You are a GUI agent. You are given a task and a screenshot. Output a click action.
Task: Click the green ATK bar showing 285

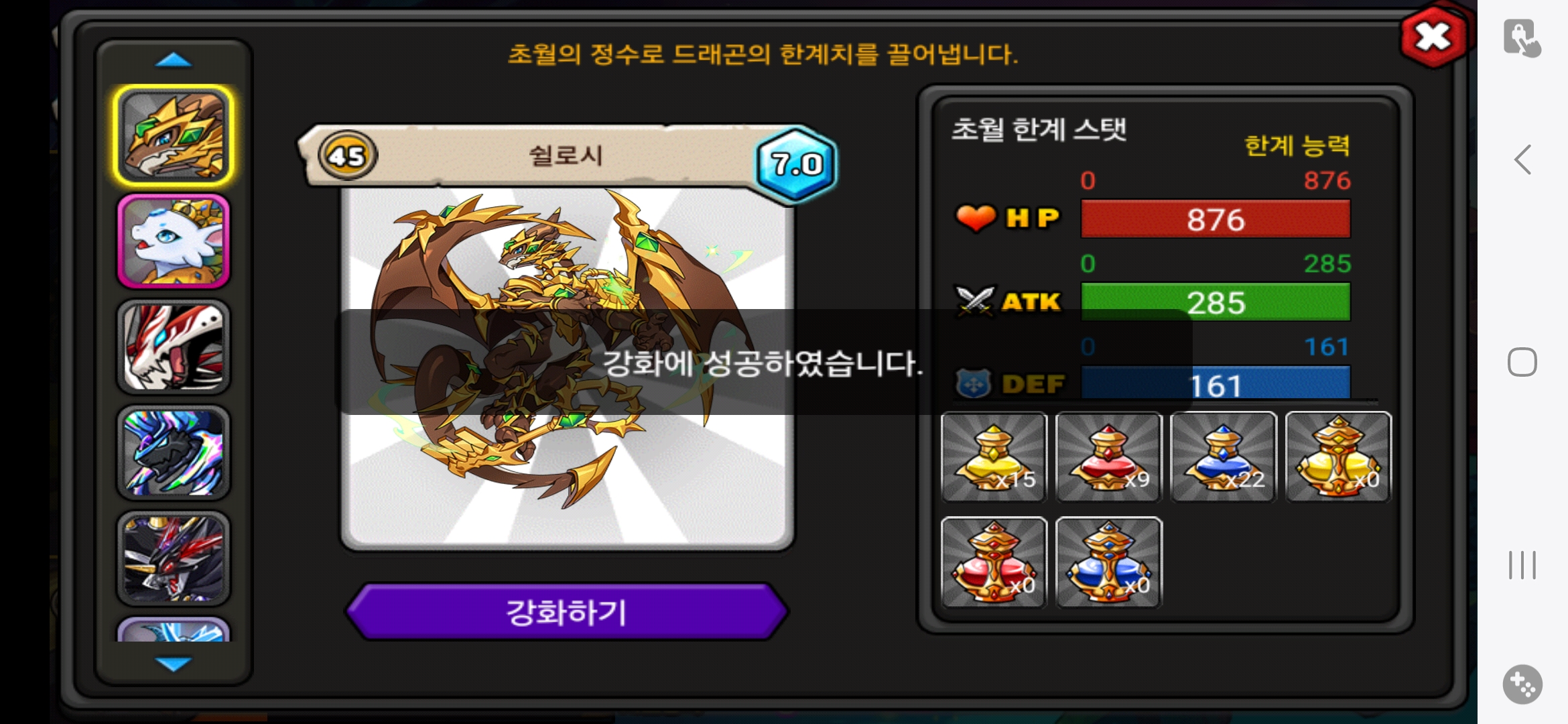pyautogui.click(x=1216, y=302)
